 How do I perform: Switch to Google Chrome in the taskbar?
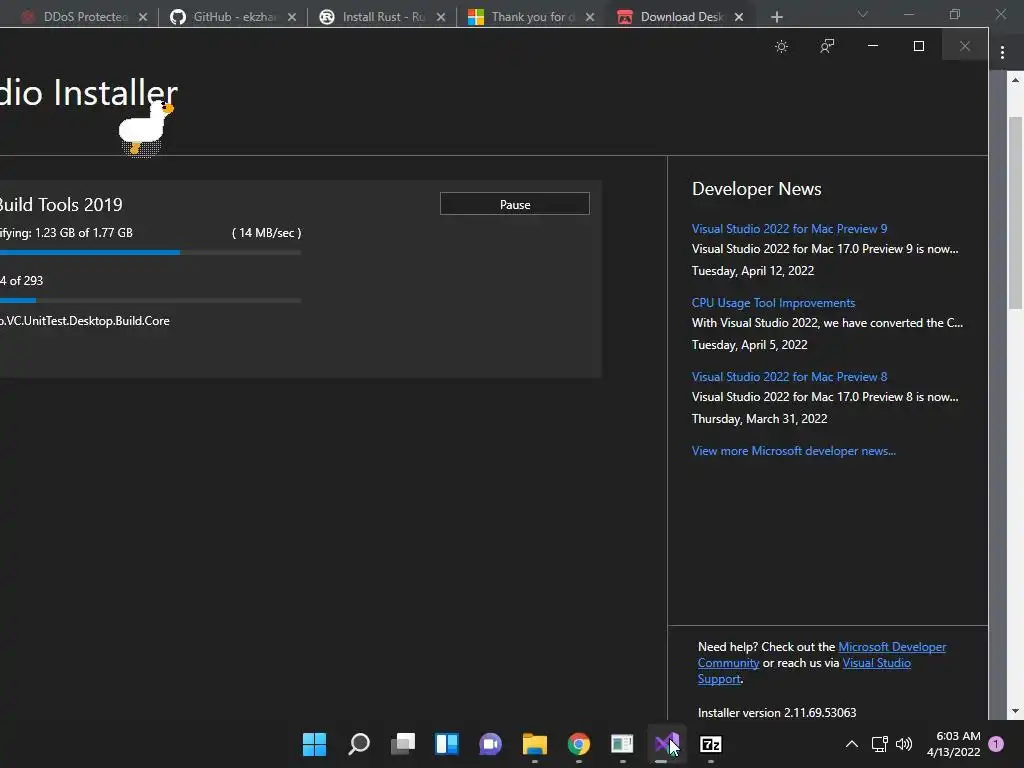click(x=579, y=744)
